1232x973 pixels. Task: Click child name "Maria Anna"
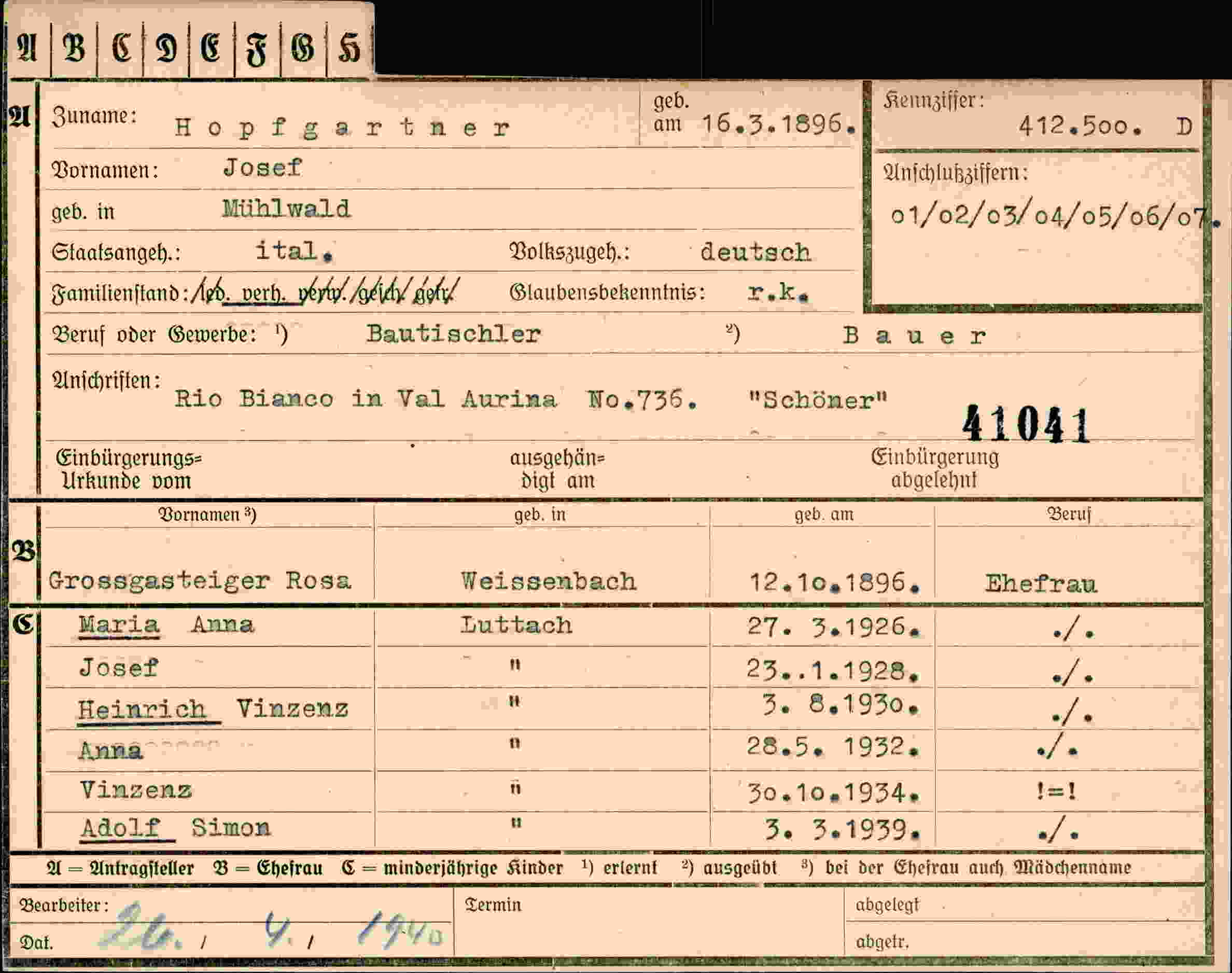click(x=166, y=625)
